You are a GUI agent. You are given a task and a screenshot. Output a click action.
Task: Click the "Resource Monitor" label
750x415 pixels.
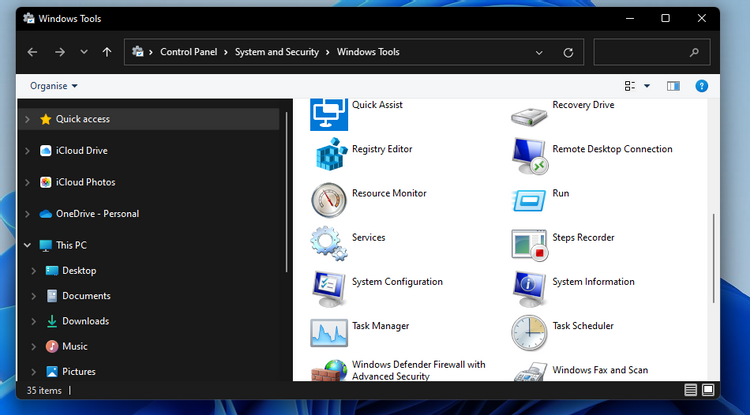click(x=389, y=194)
